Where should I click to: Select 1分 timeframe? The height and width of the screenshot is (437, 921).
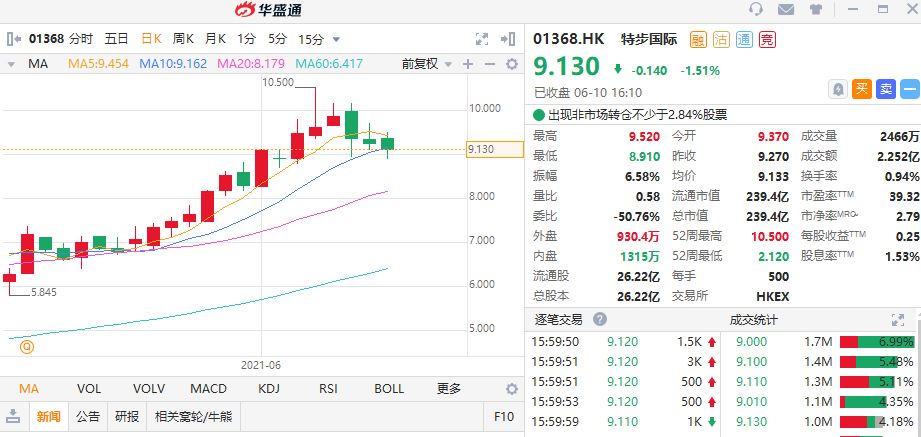click(x=247, y=39)
